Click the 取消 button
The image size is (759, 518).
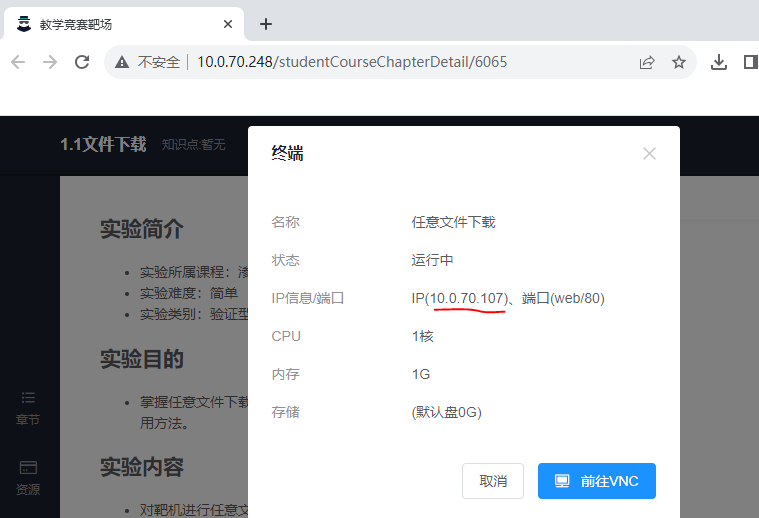pyautogui.click(x=493, y=481)
